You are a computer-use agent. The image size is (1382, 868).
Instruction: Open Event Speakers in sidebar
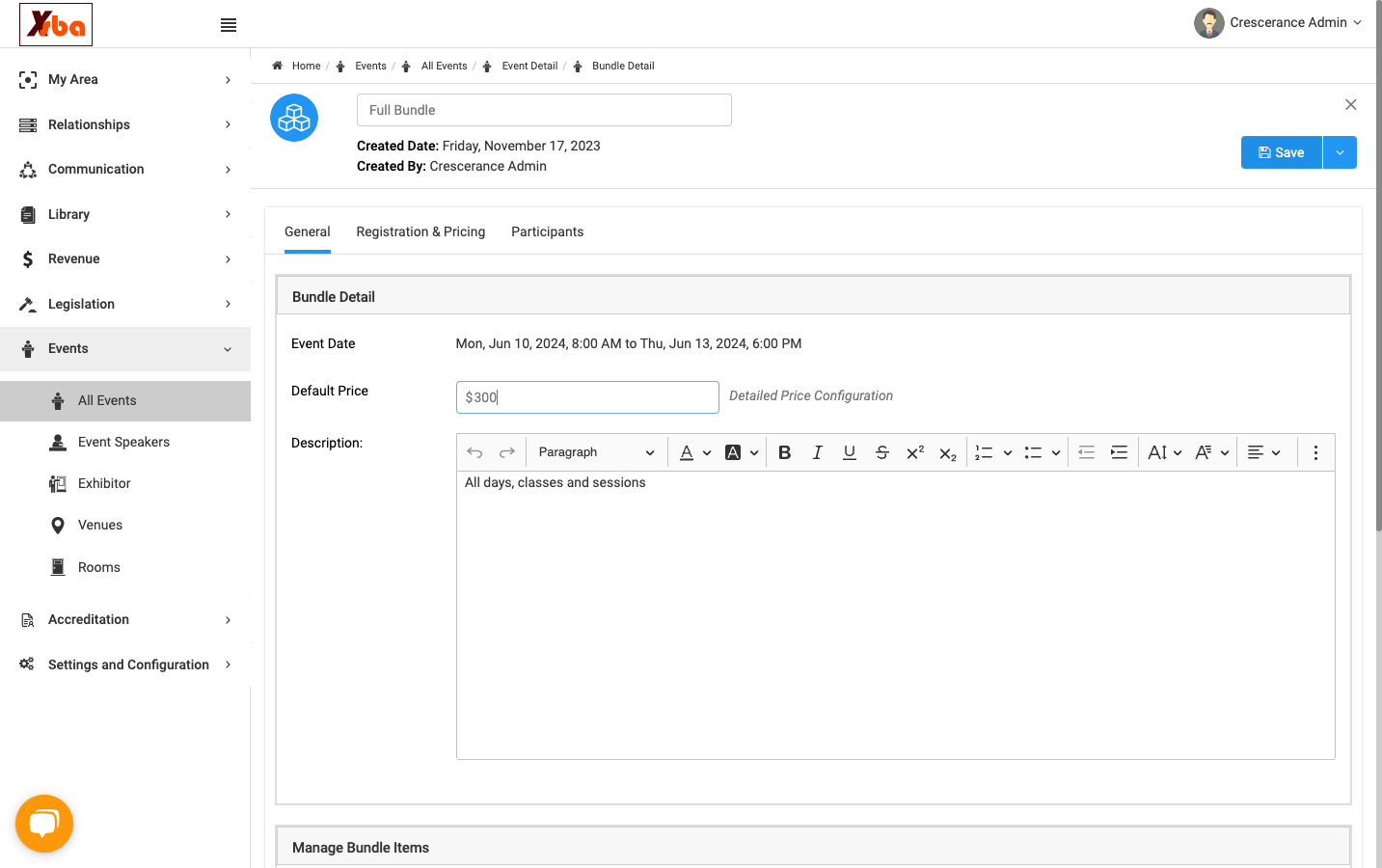coord(125,443)
